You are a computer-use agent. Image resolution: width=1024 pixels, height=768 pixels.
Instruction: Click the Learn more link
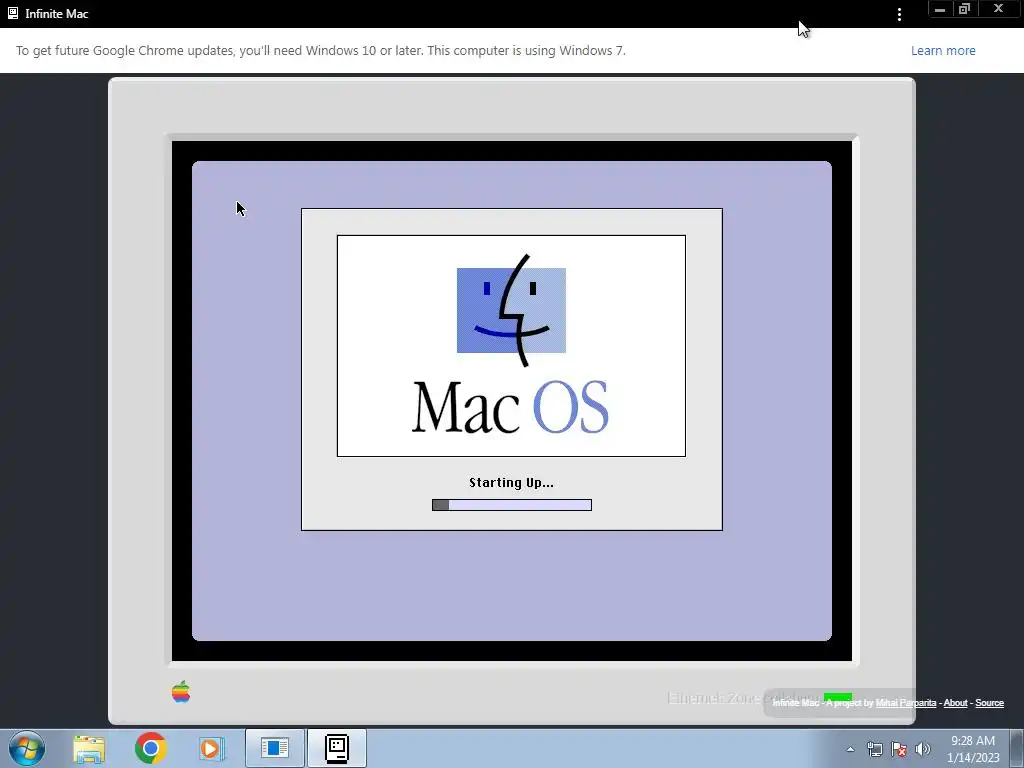[942, 50]
